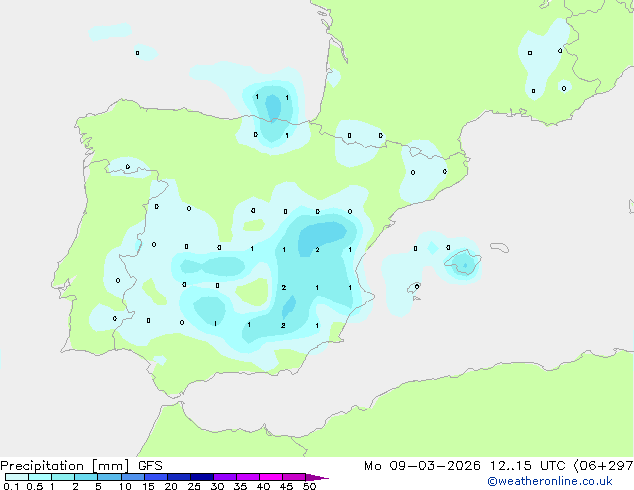Click the '20' legend scale label

coord(171,486)
